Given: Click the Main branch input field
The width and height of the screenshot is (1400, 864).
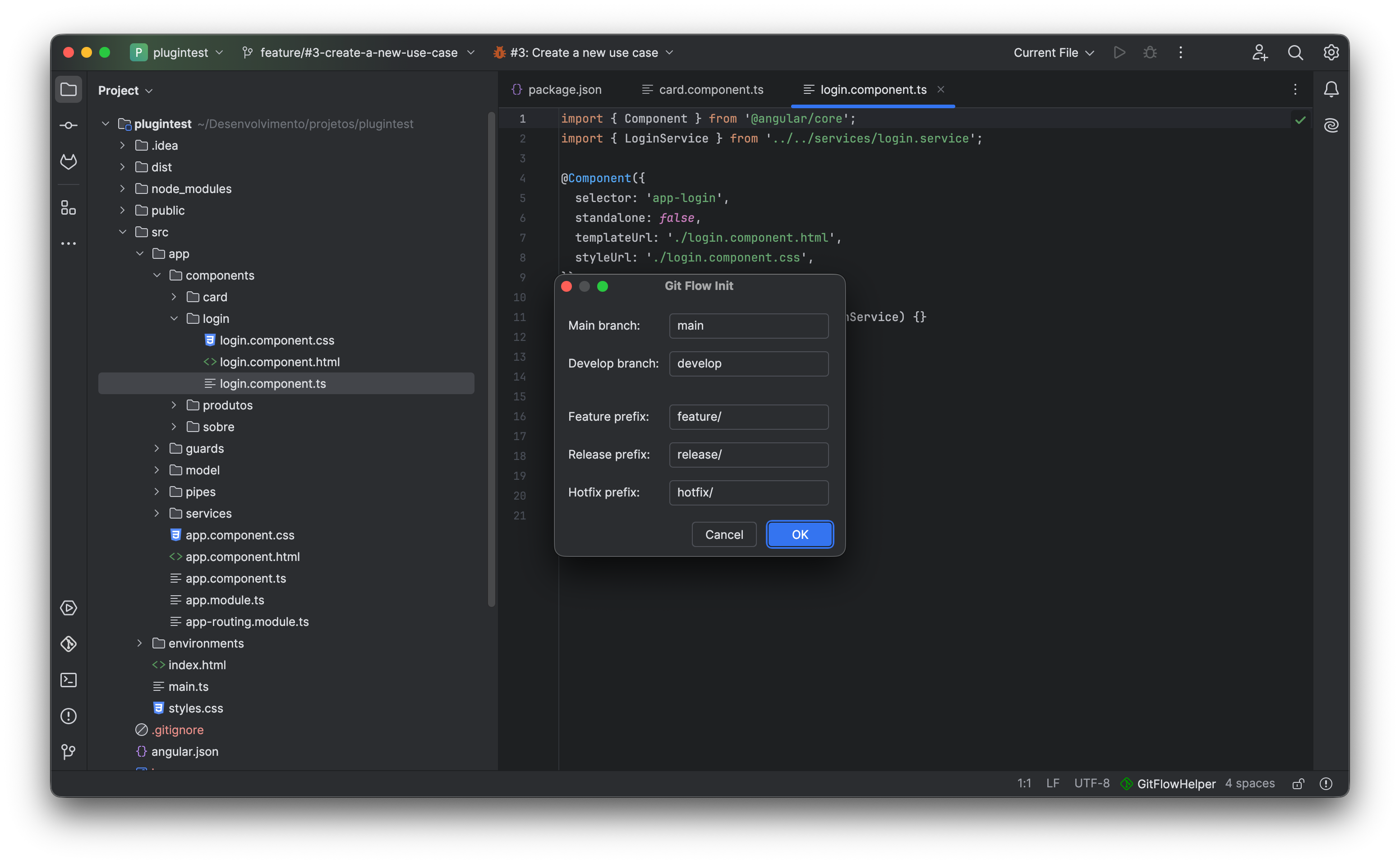Looking at the screenshot, I should (x=749, y=326).
